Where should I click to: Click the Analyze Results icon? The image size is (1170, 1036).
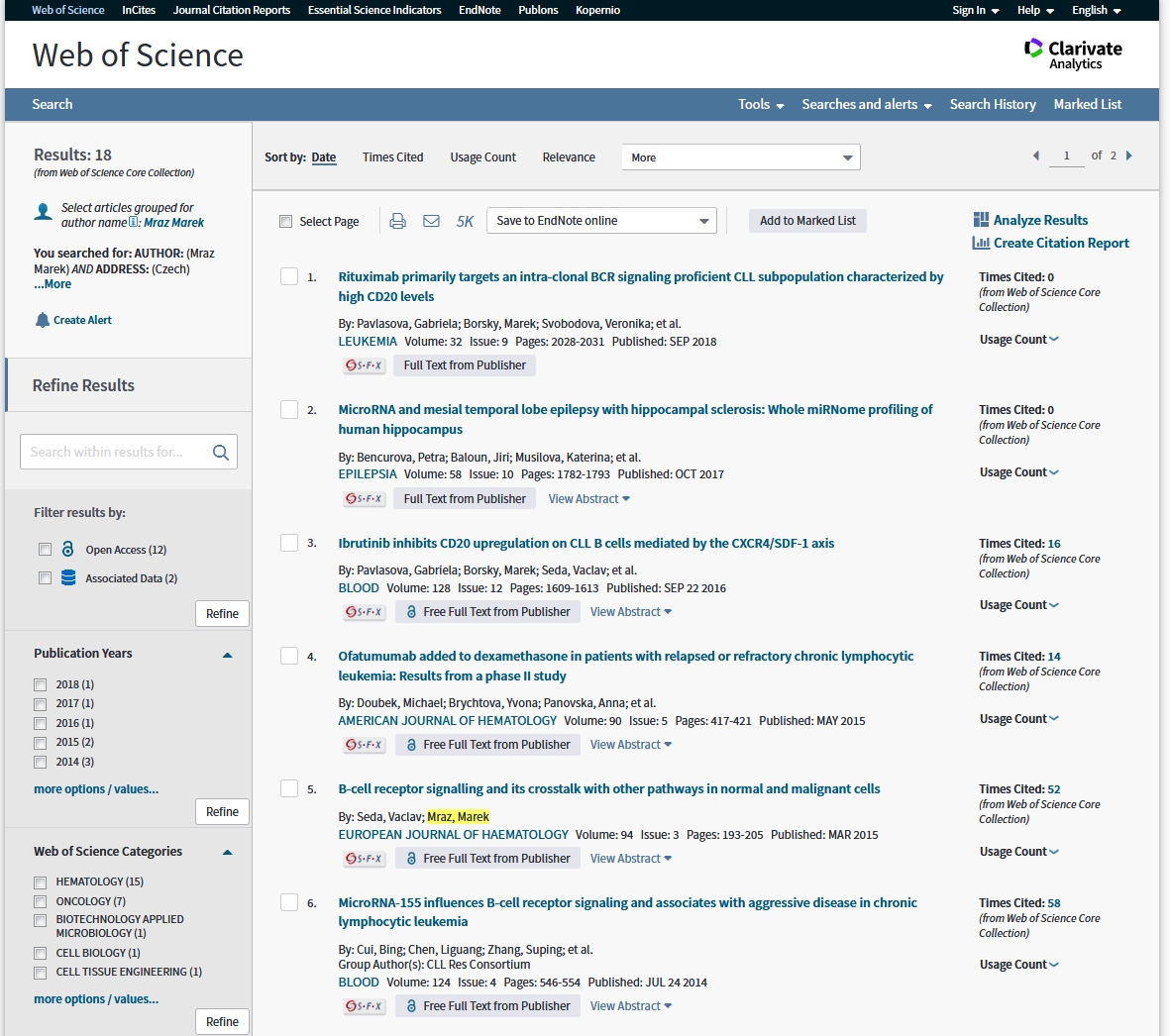point(981,220)
